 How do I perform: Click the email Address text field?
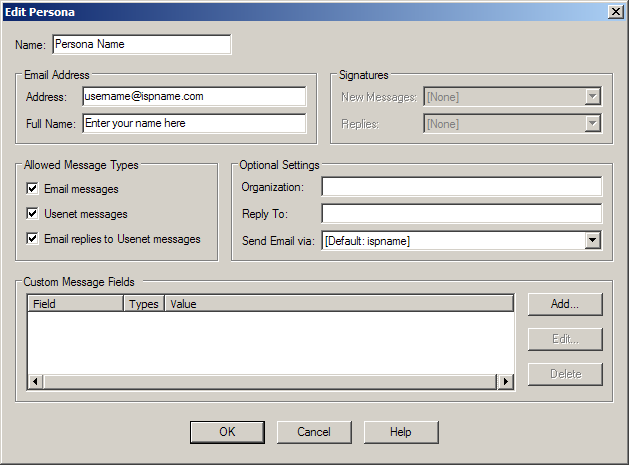194,97
